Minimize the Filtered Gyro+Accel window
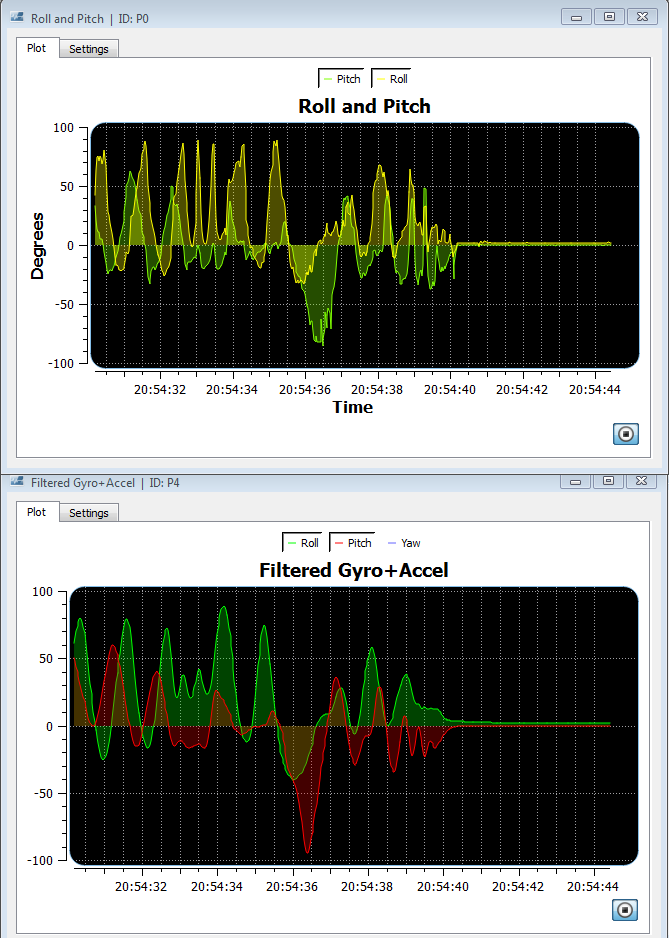 575,481
